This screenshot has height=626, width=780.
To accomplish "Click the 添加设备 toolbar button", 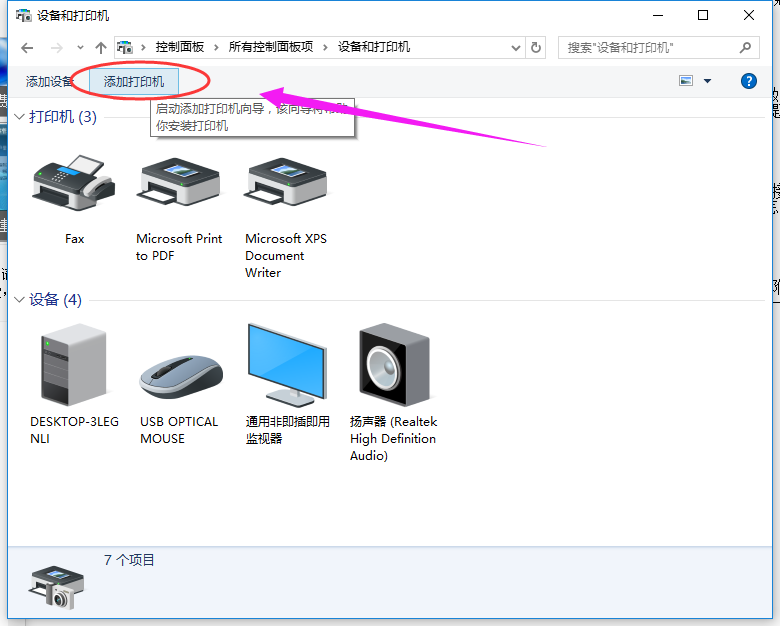I will (49, 82).
